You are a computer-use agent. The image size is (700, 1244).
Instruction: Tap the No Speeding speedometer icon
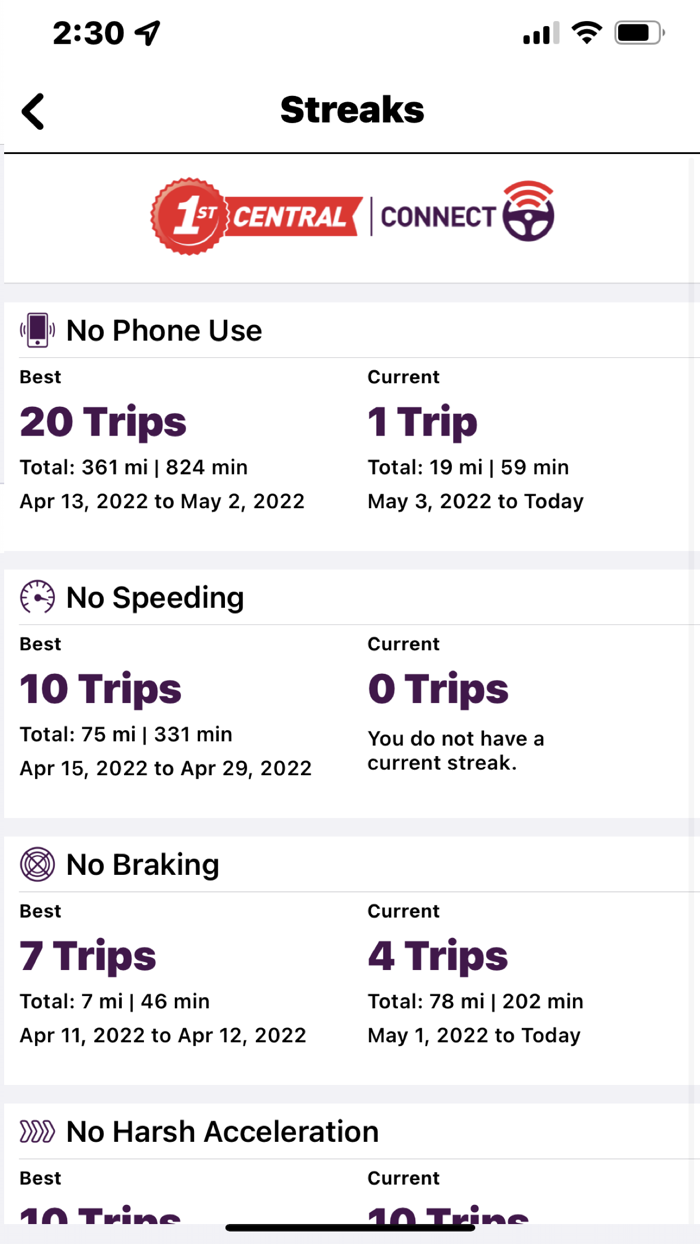(37, 597)
